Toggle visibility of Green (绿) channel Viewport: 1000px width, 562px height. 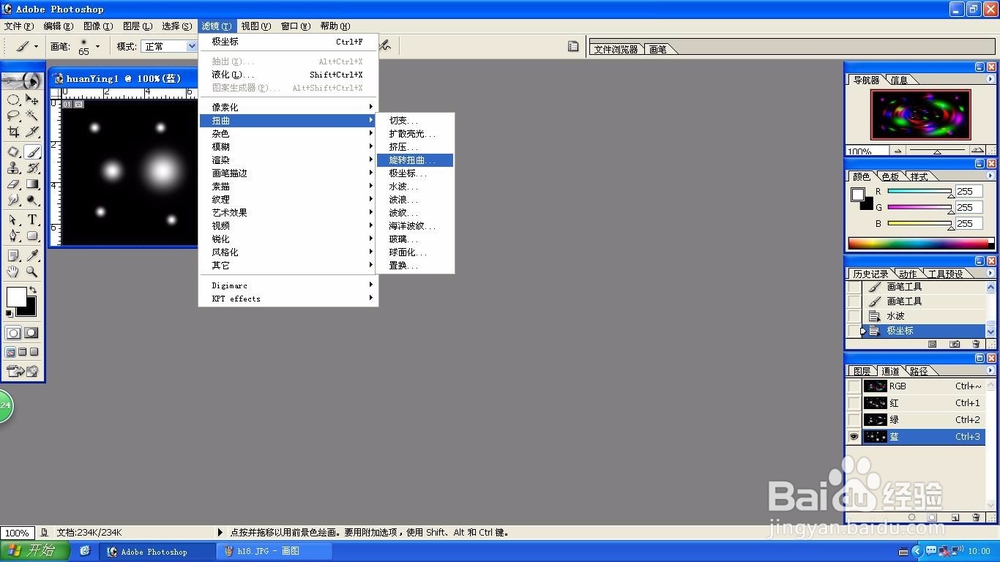pyautogui.click(x=854, y=420)
